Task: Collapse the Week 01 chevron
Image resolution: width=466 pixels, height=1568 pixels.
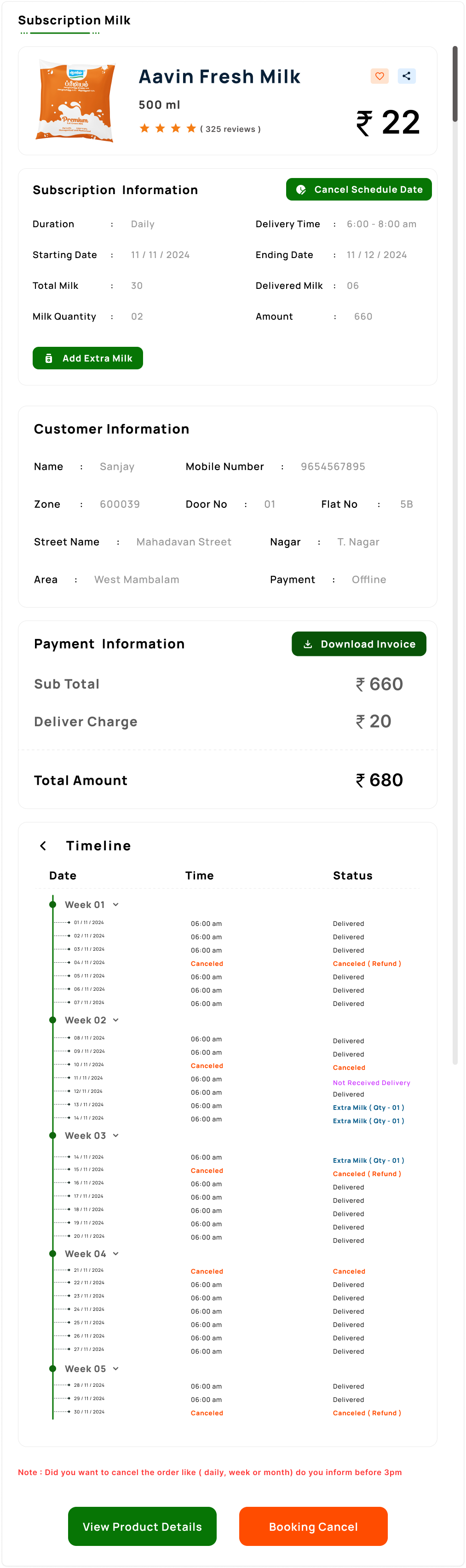Action: [x=116, y=905]
